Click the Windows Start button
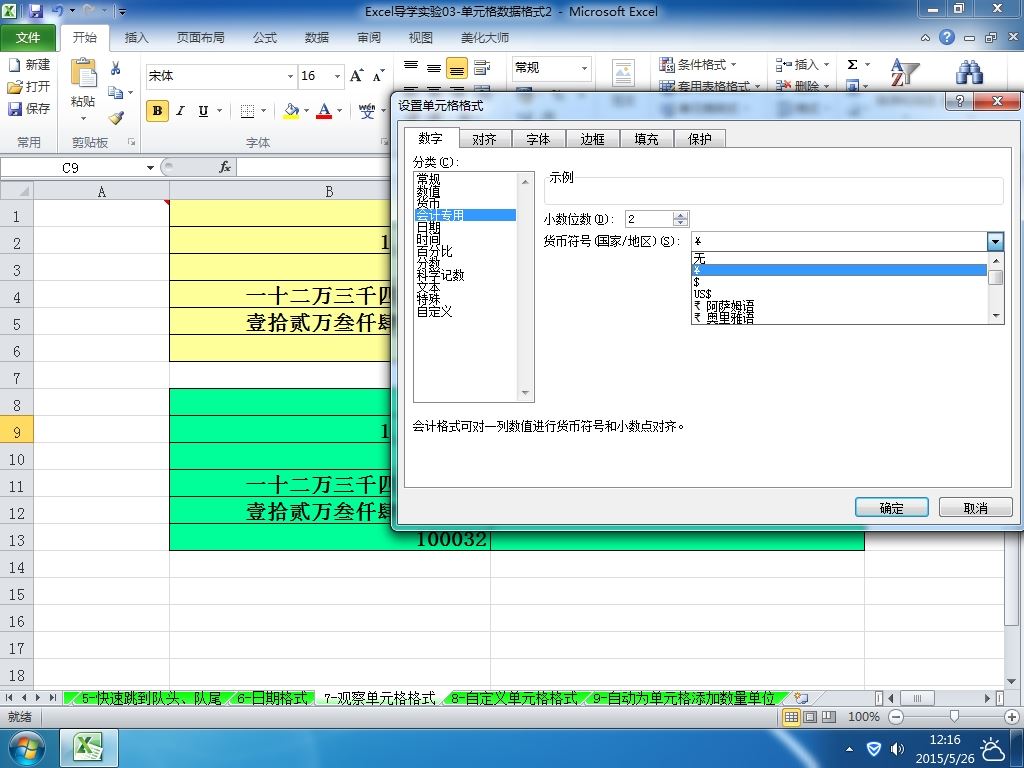1024x768 pixels. pos(25,748)
